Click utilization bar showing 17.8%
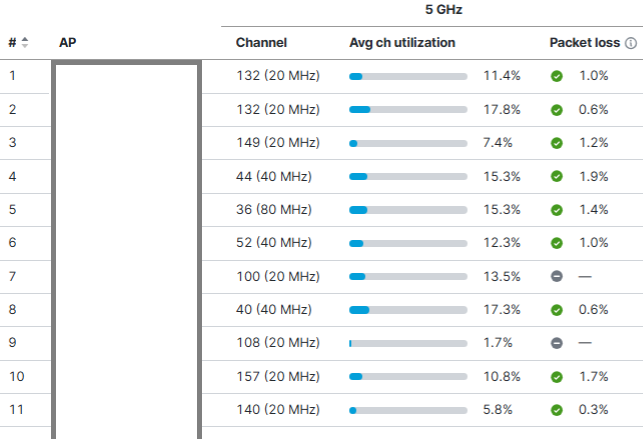 click(408, 110)
